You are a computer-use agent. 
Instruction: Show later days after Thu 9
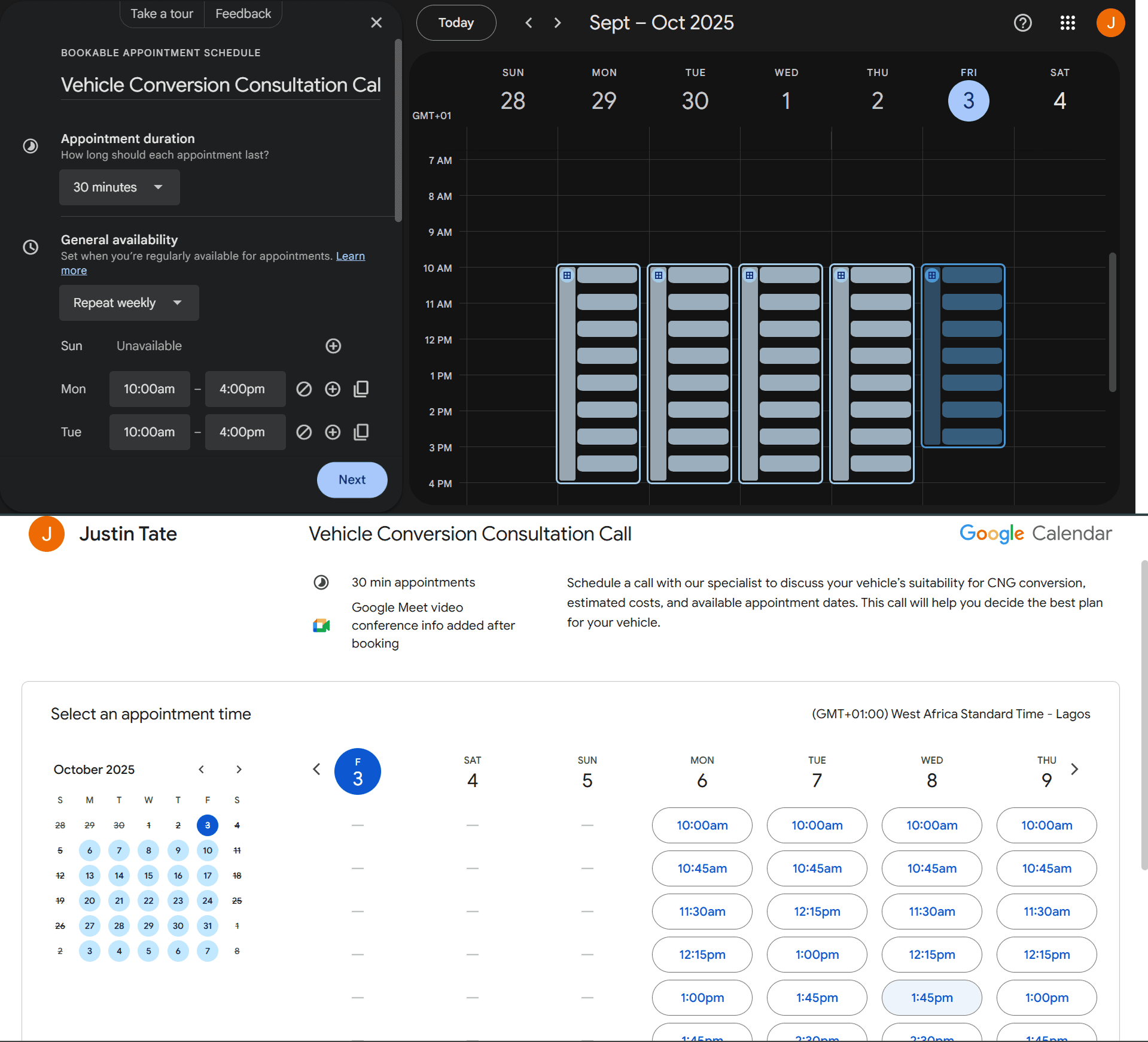(1075, 769)
